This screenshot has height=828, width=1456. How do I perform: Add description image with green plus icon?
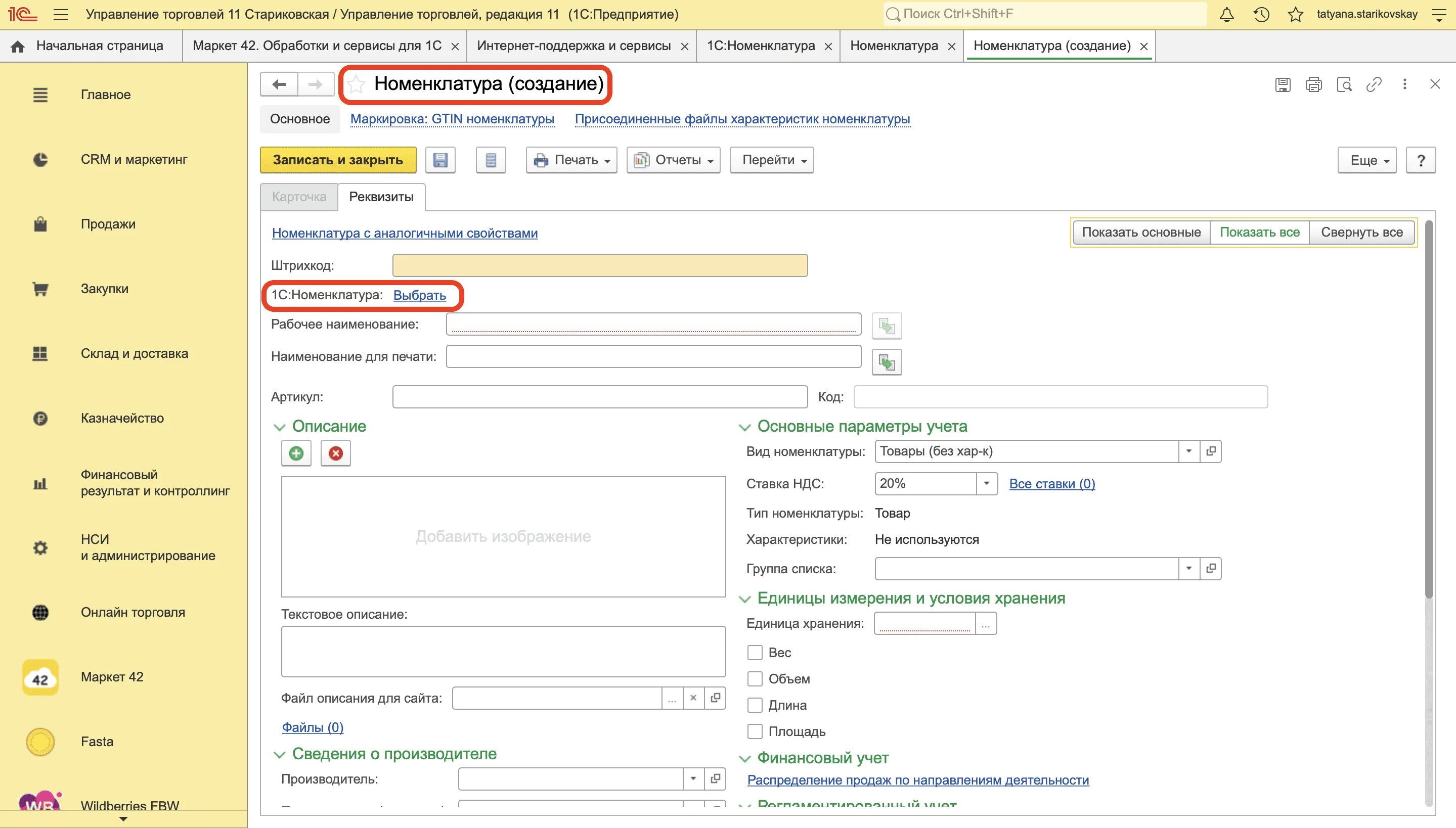(296, 453)
